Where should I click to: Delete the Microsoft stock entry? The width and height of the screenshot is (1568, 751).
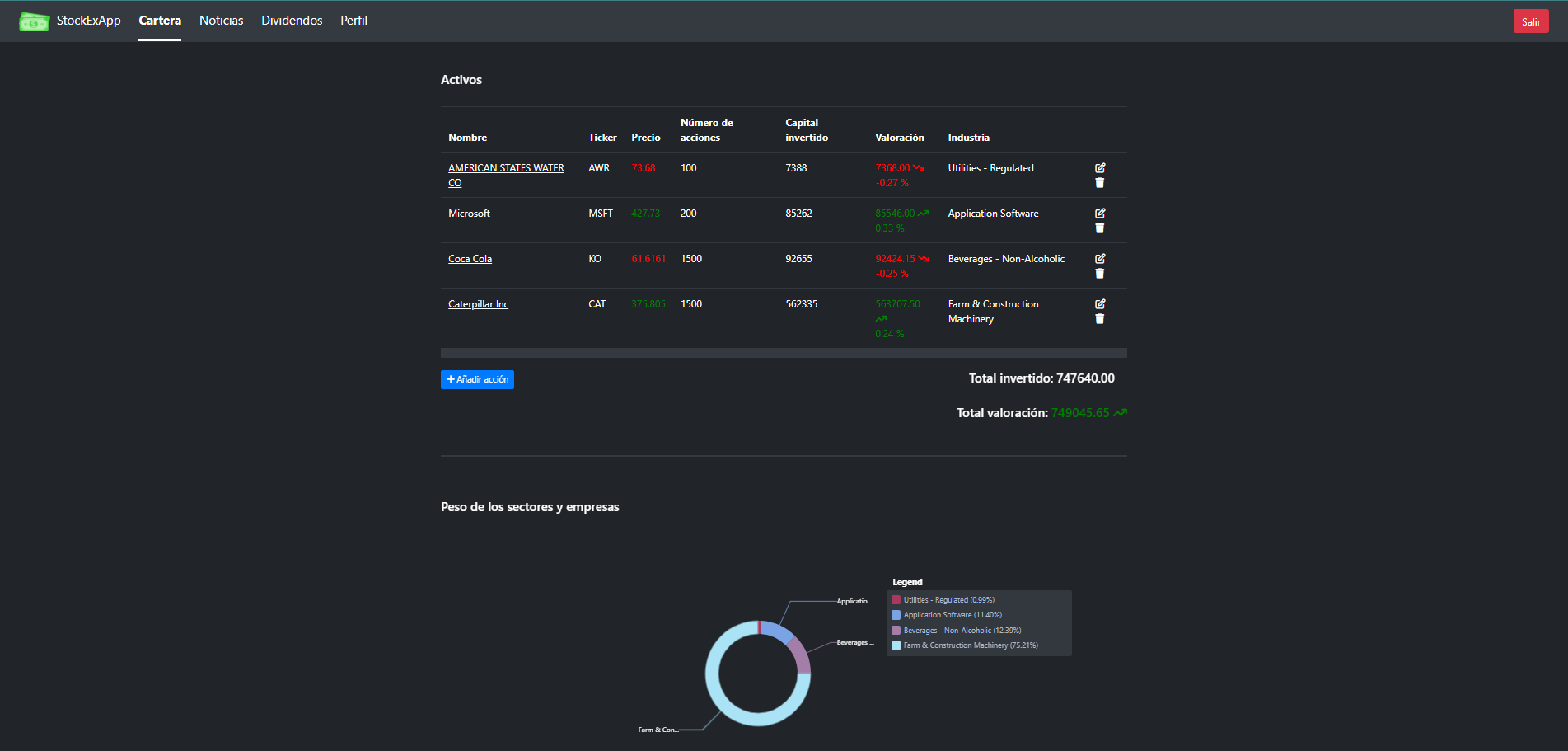click(1100, 228)
